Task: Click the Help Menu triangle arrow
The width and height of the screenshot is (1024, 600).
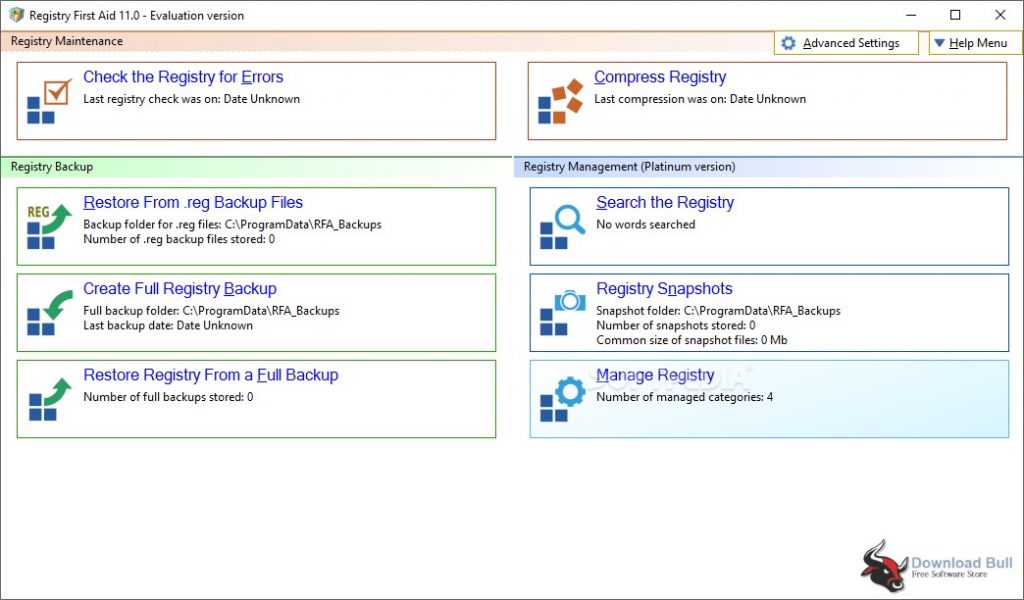Action: click(x=939, y=43)
